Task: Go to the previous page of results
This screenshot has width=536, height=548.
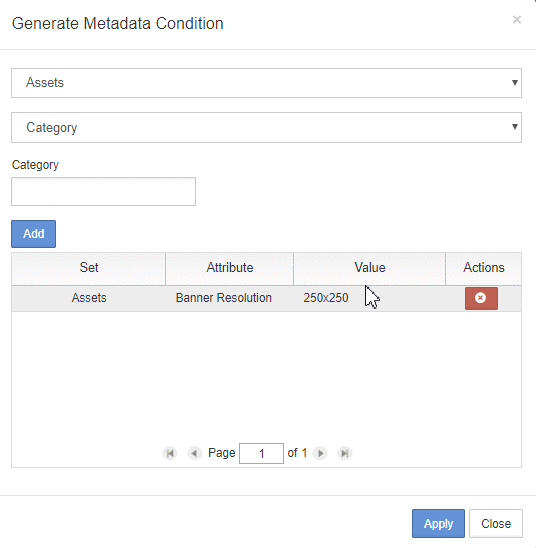Action: [195, 453]
